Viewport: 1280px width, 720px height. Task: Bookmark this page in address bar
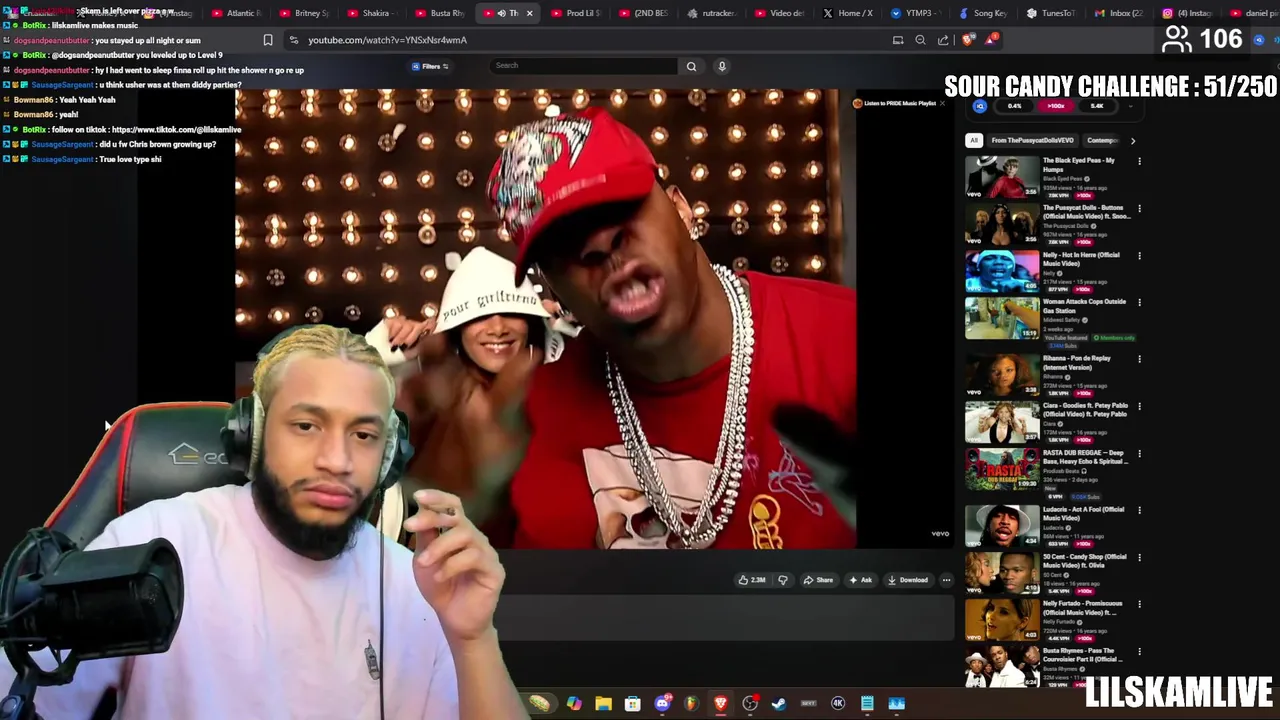[268, 40]
